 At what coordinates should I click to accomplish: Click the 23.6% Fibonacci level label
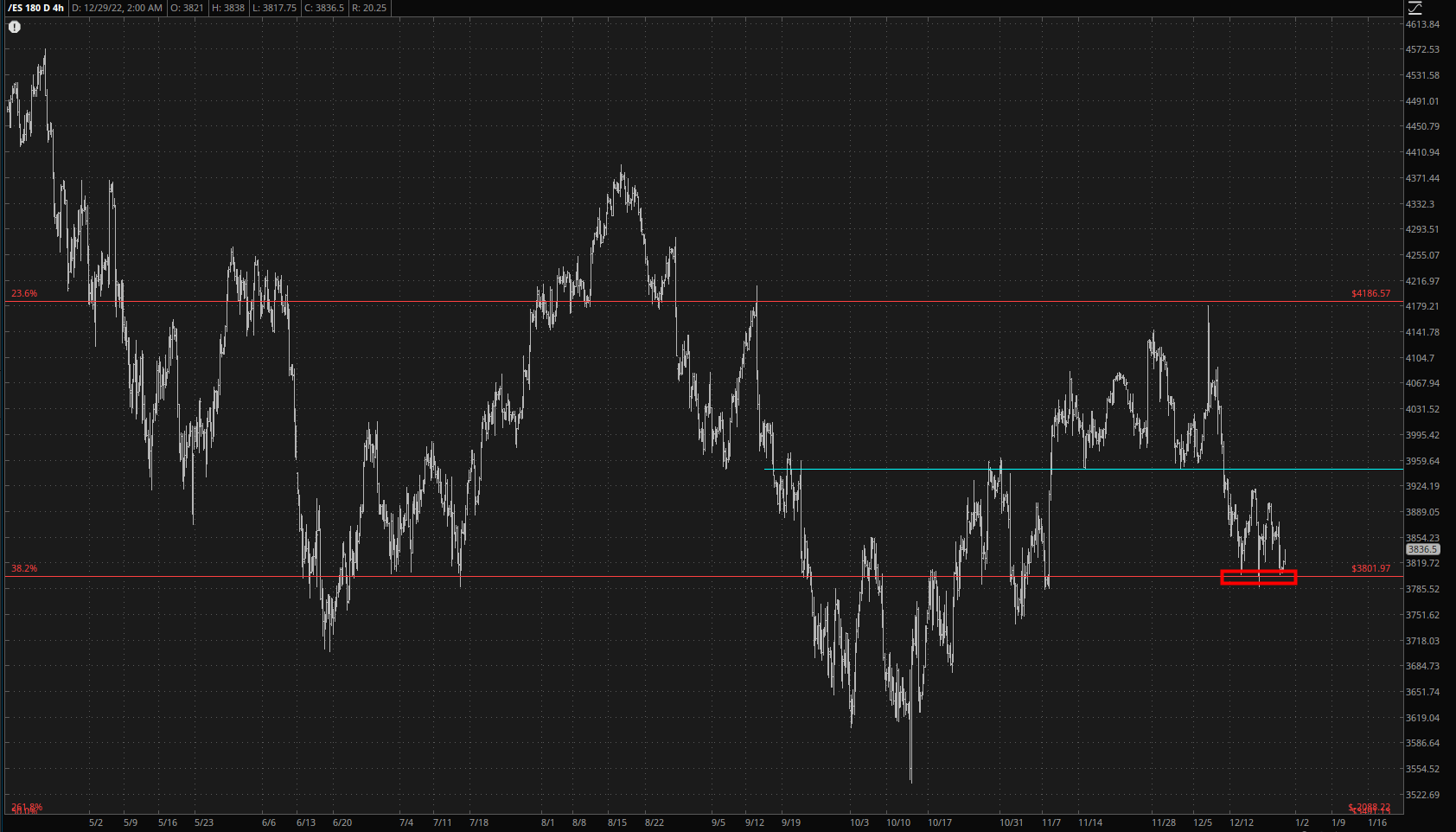coord(24,293)
